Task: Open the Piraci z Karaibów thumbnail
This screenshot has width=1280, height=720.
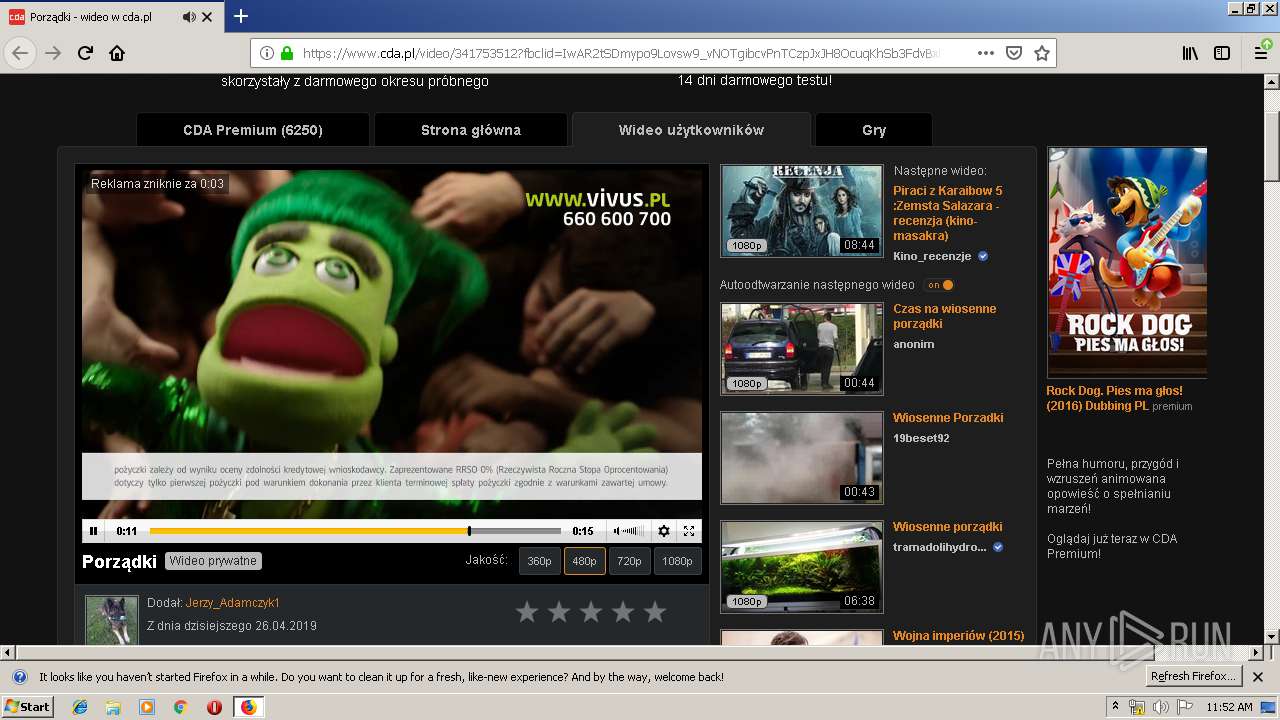Action: [802, 210]
